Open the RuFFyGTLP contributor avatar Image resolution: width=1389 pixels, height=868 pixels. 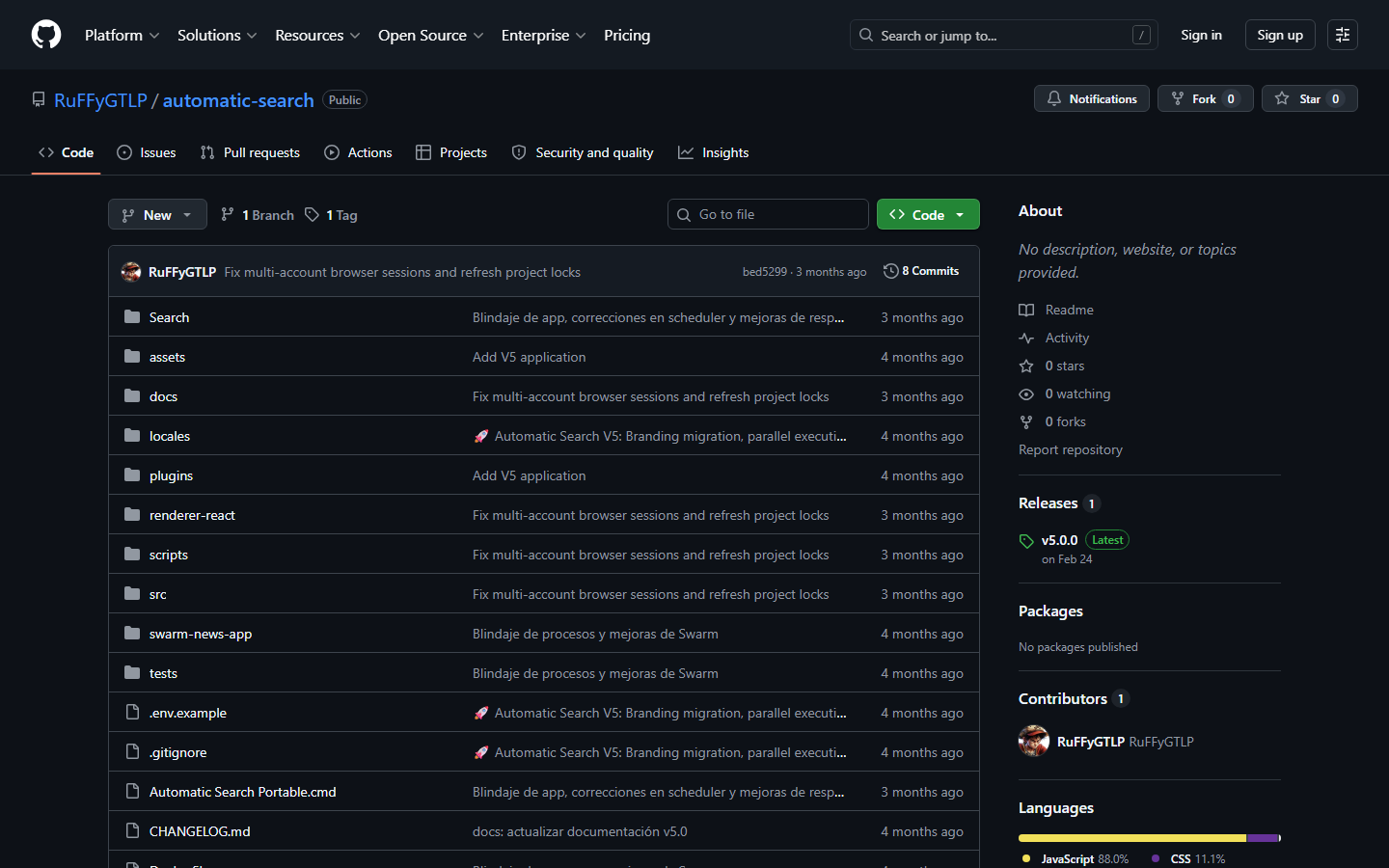[1034, 741]
